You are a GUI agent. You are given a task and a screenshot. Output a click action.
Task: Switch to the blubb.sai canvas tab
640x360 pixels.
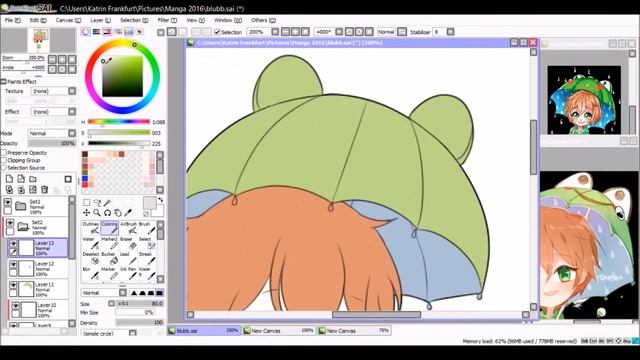[204, 331]
